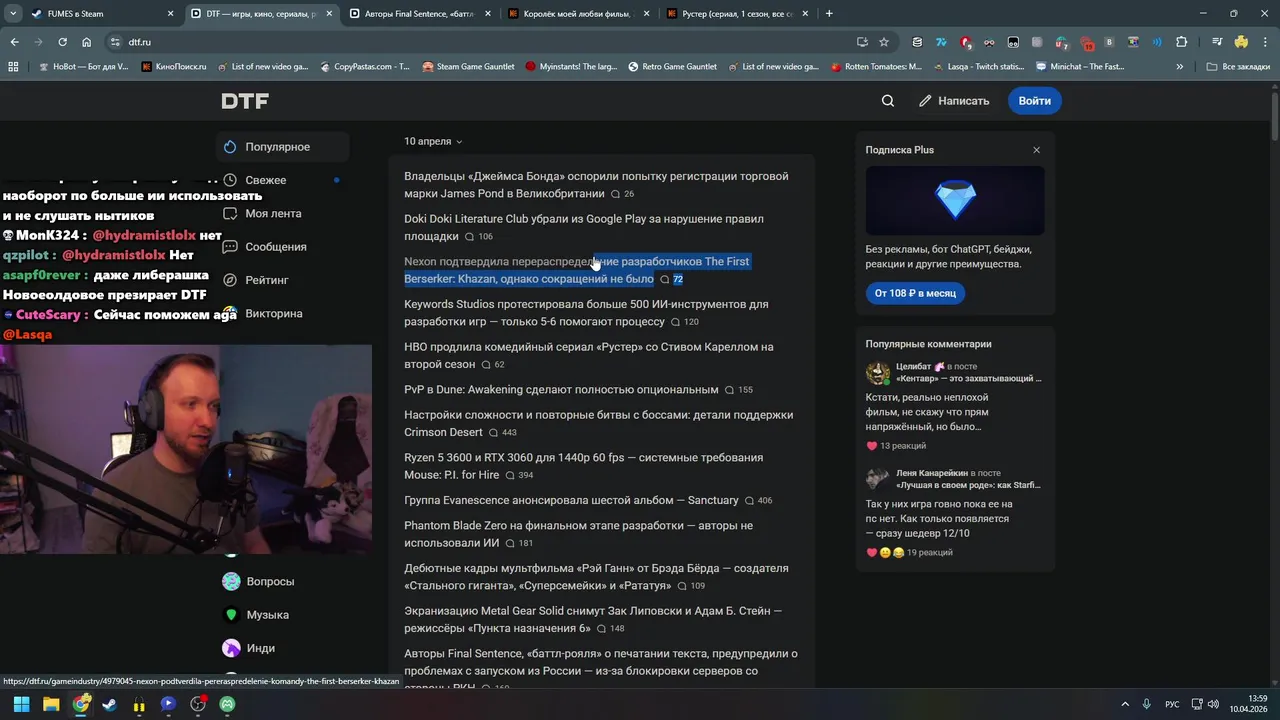The height and width of the screenshot is (720, 1280).
Task: Open the Mouse: P.I. for Hire requirements article
Action: click(x=583, y=466)
